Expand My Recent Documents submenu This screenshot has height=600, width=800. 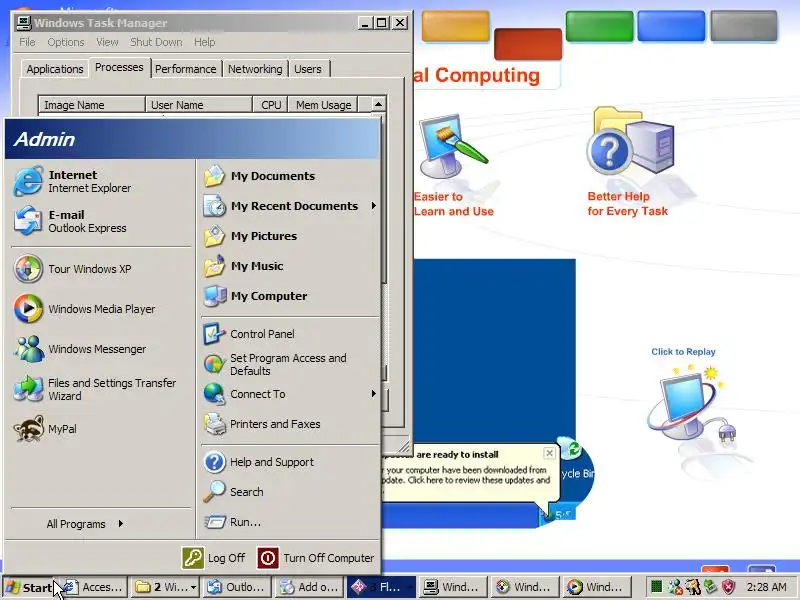tap(290, 206)
